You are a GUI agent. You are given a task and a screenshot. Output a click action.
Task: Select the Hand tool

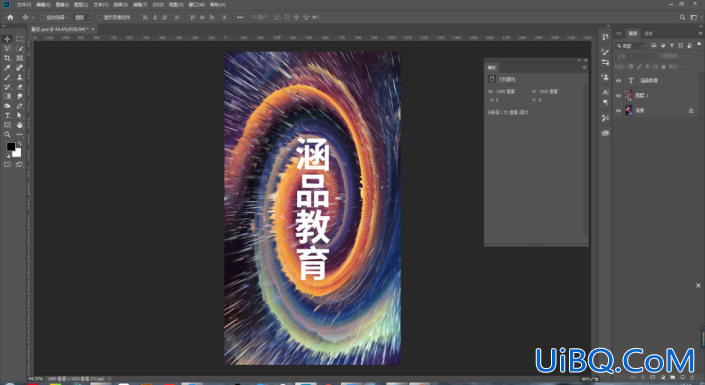(x=19, y=125)
